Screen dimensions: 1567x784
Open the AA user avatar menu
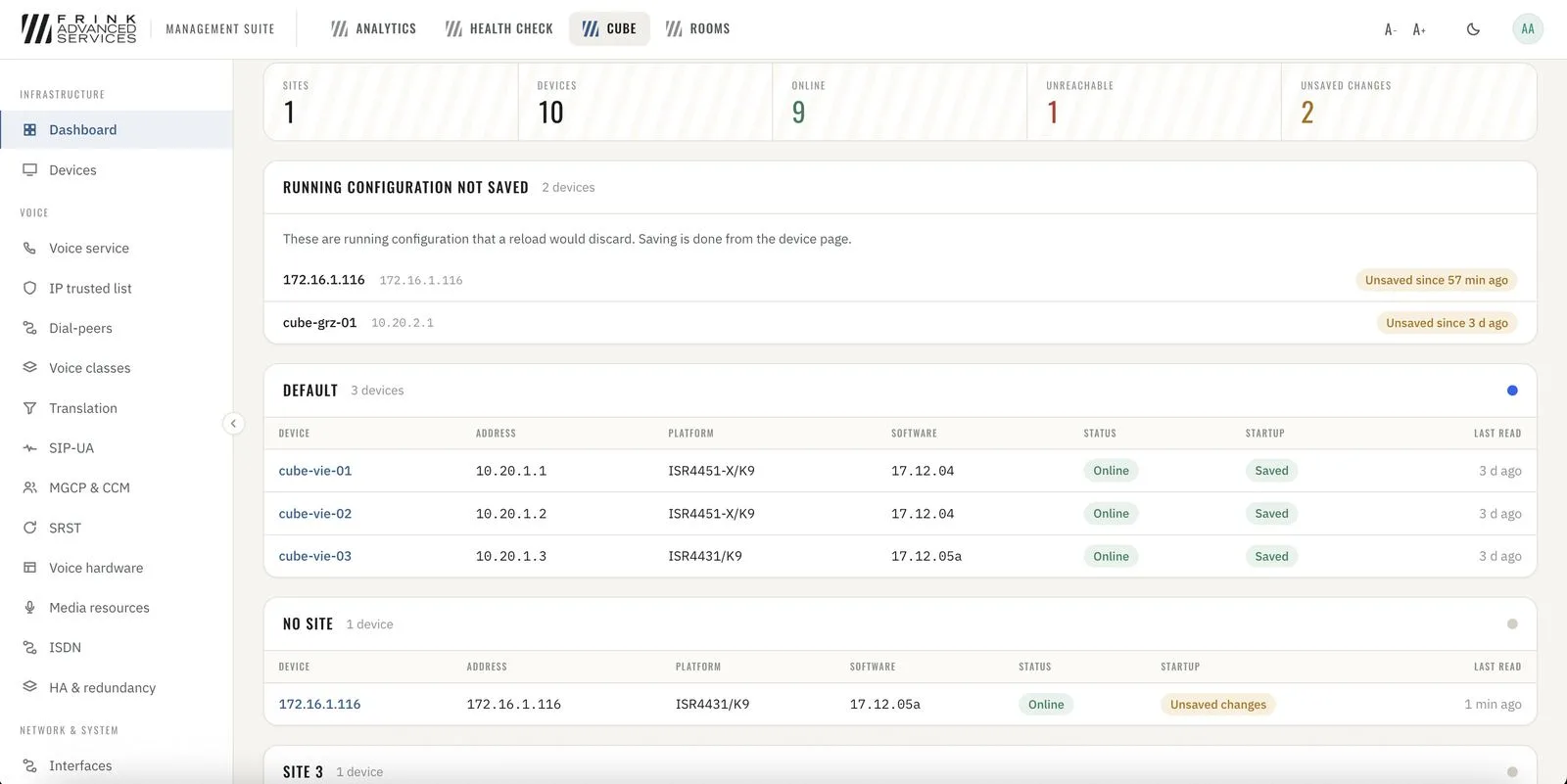click(1528, 29)
